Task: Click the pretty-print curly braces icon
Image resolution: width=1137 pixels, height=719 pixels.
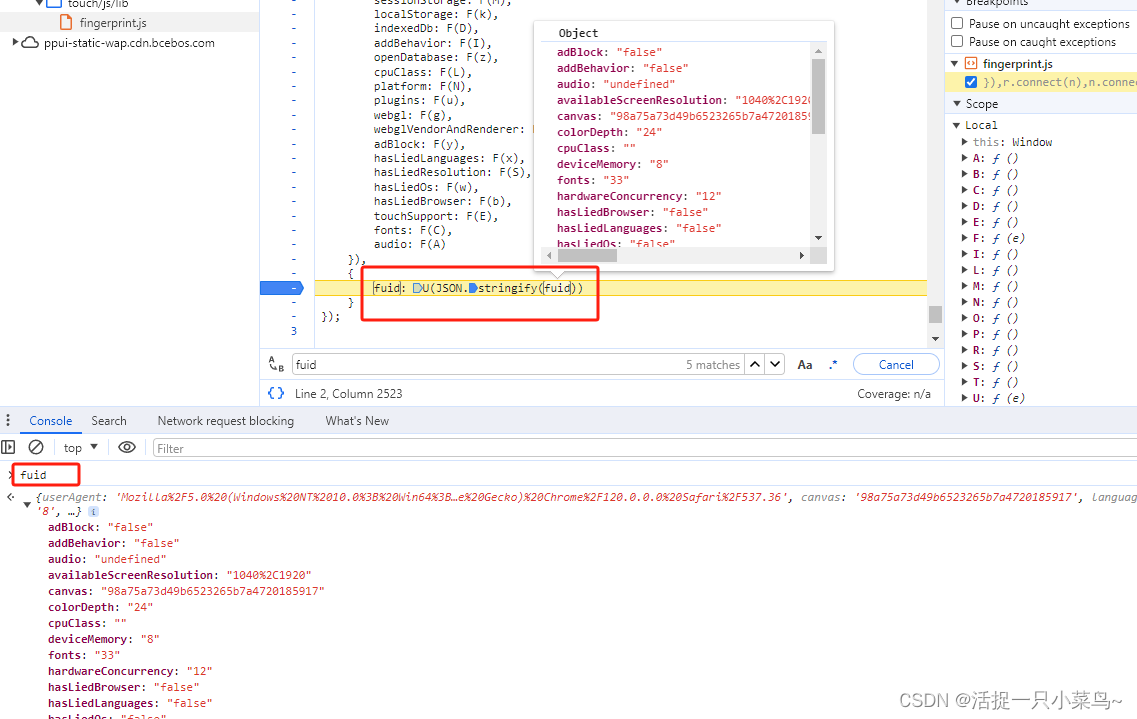Action: 276,393
